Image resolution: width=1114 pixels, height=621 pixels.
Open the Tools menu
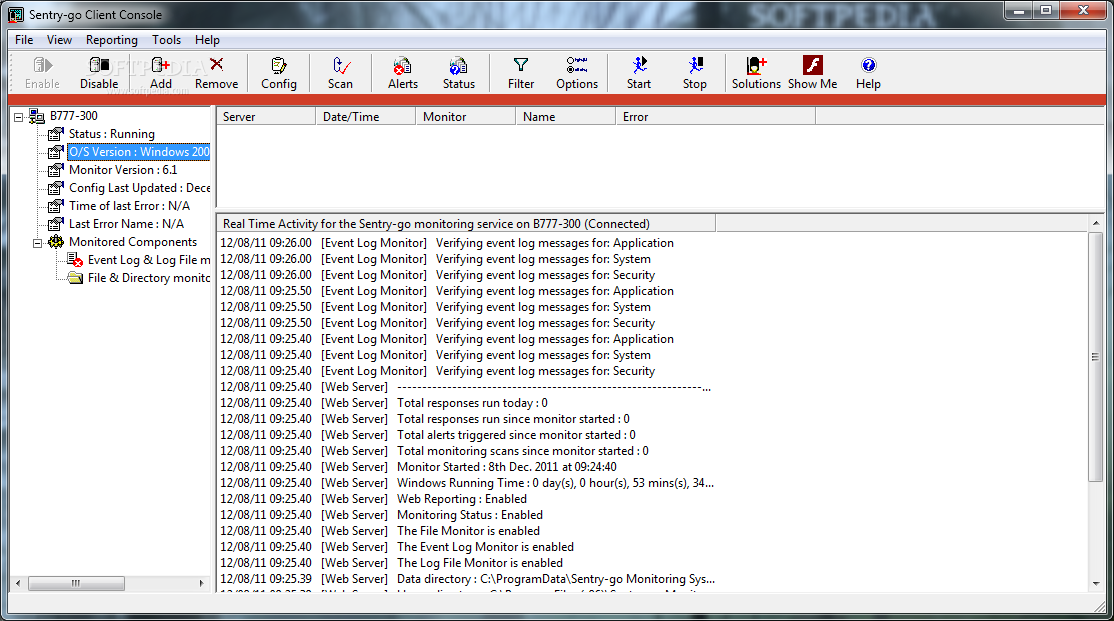click(166, 40)
